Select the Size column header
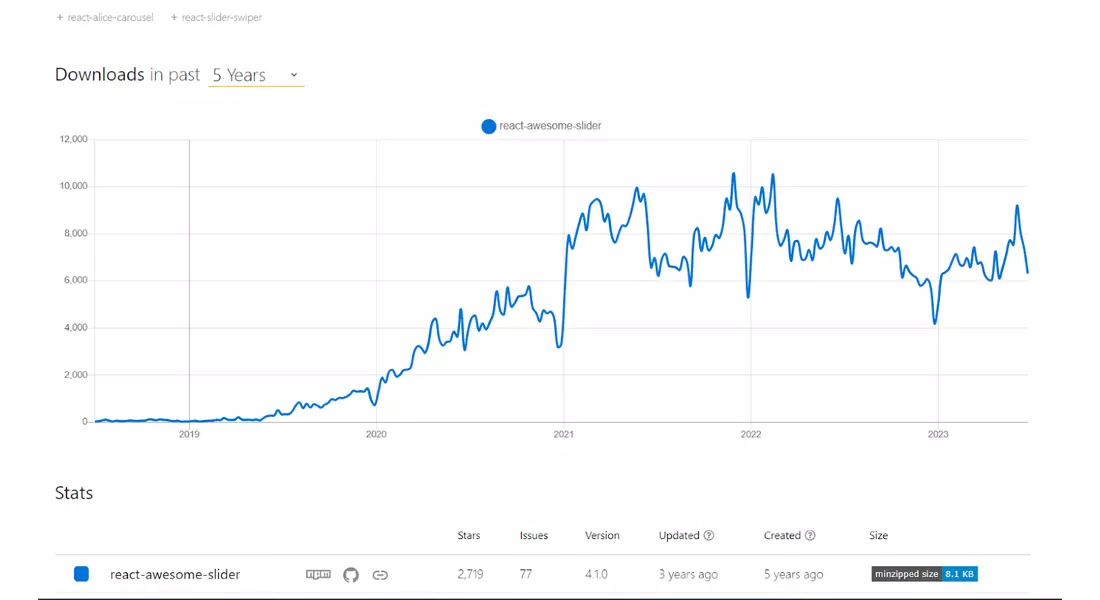1100x600 pixels. [878, 535]
